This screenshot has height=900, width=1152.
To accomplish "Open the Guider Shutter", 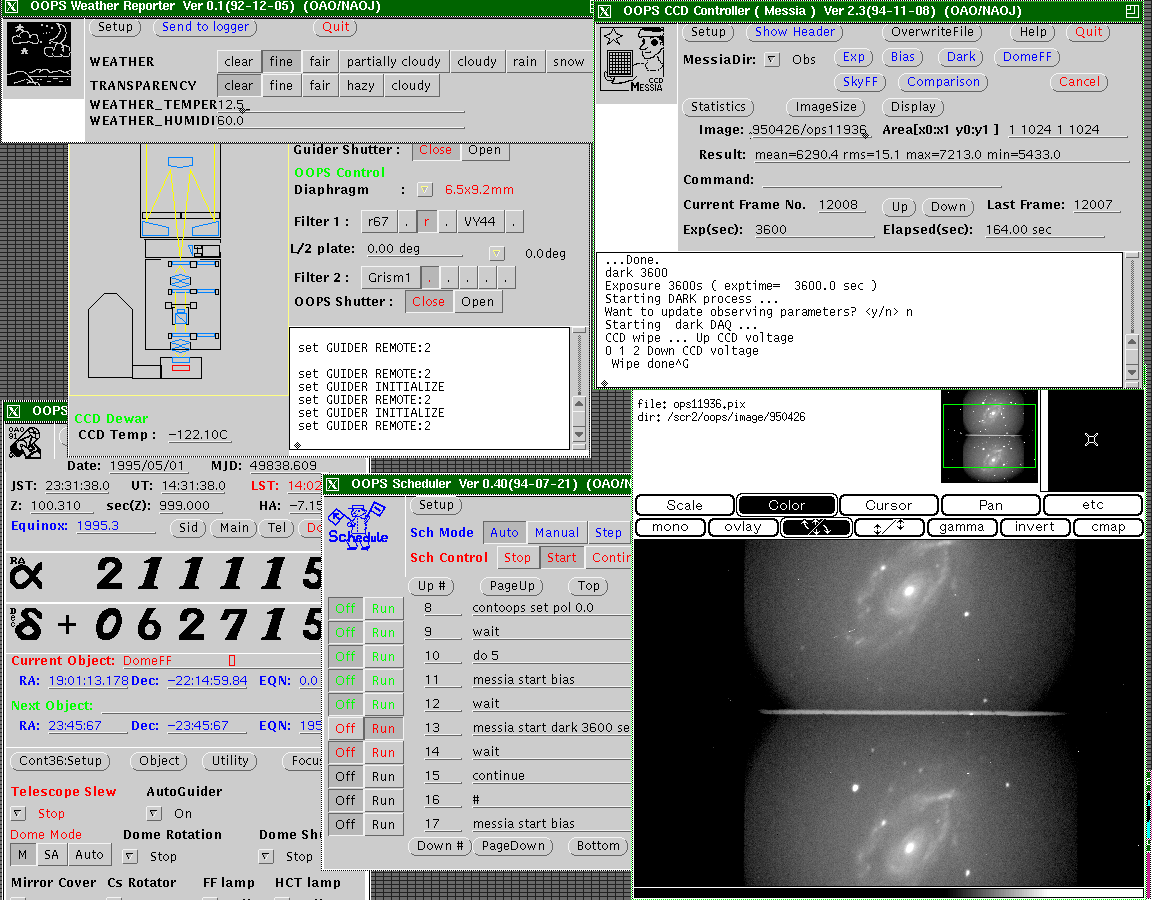I will 484,149.
